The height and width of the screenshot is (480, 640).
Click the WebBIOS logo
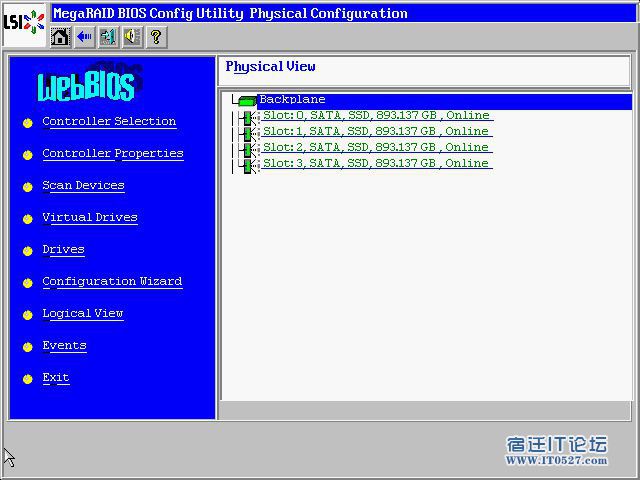click(x=90, y=82)
